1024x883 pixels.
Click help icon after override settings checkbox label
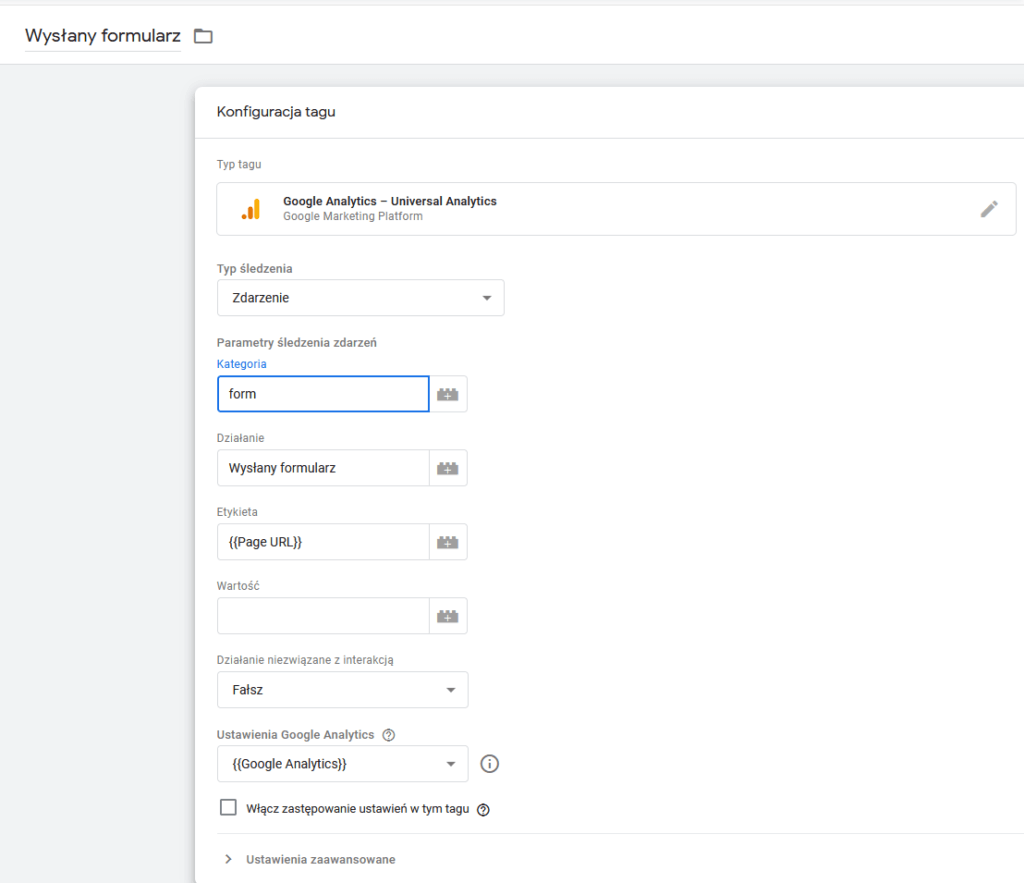(483, 809)
